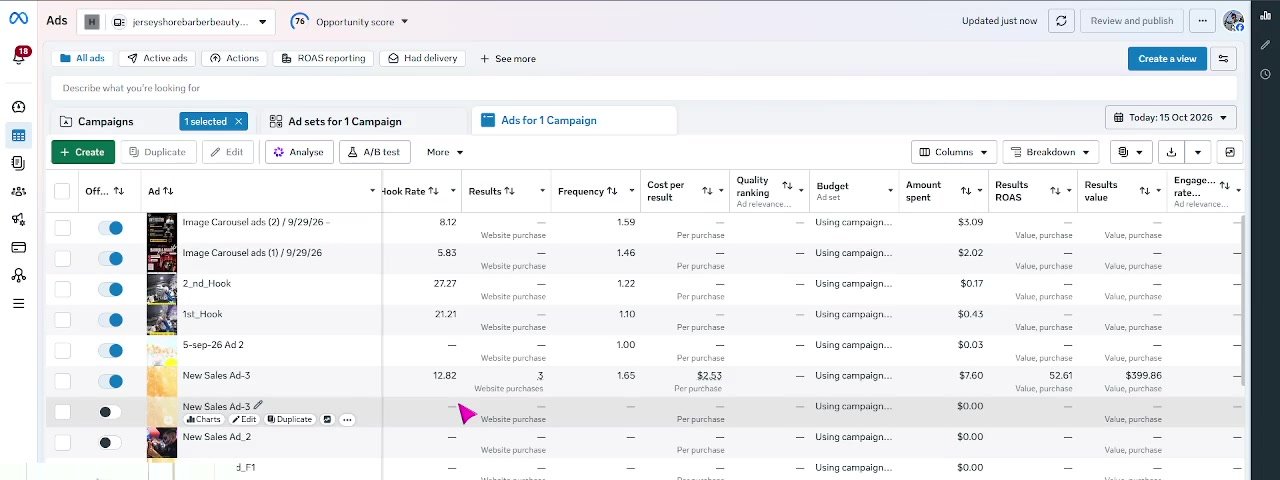Open the edit pencil icon in right rail
Viewport: 1280px width, 480px height.
coord(1265,47)
